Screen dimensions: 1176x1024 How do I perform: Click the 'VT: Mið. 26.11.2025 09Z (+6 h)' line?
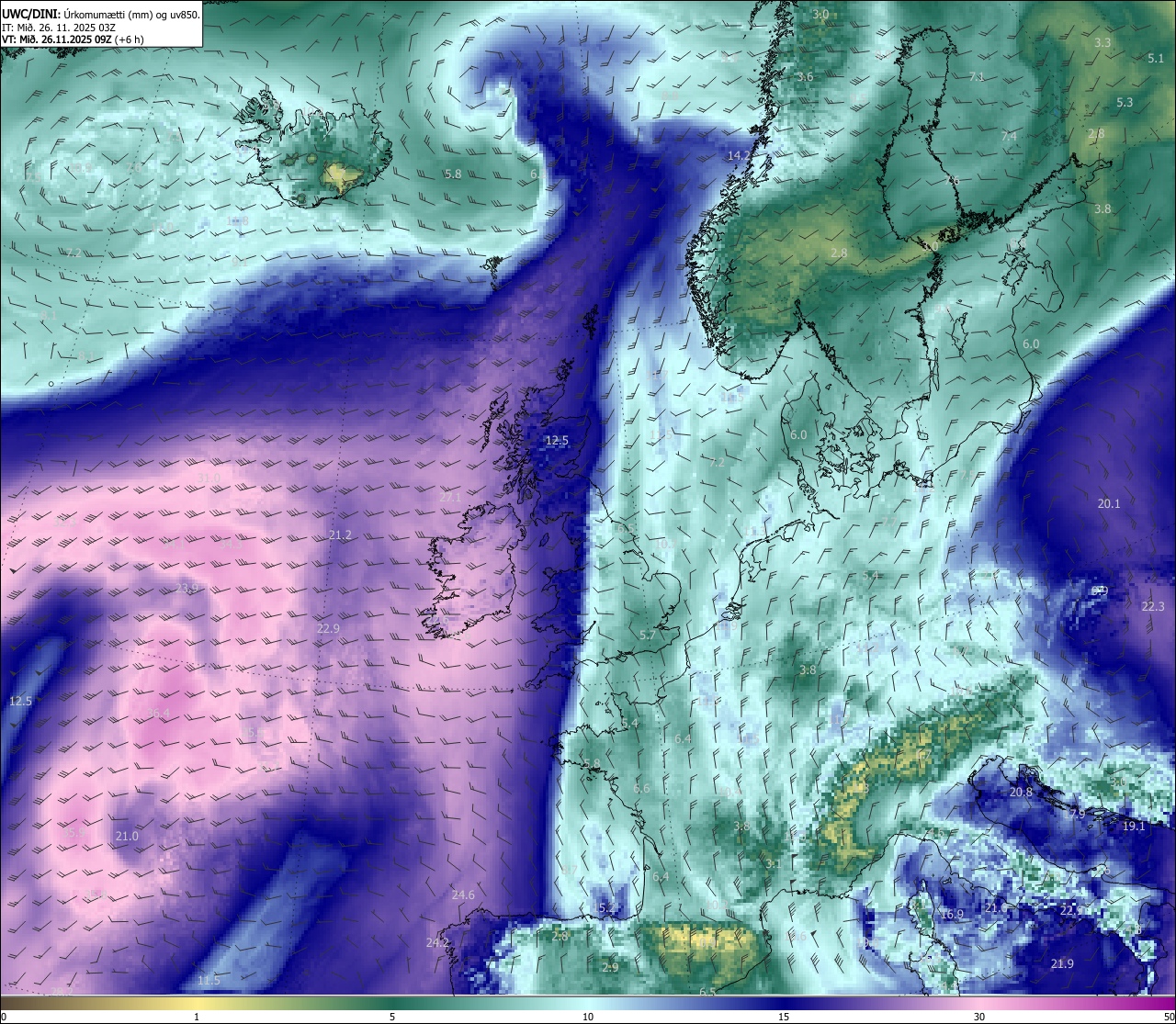[x=72, y=39]
